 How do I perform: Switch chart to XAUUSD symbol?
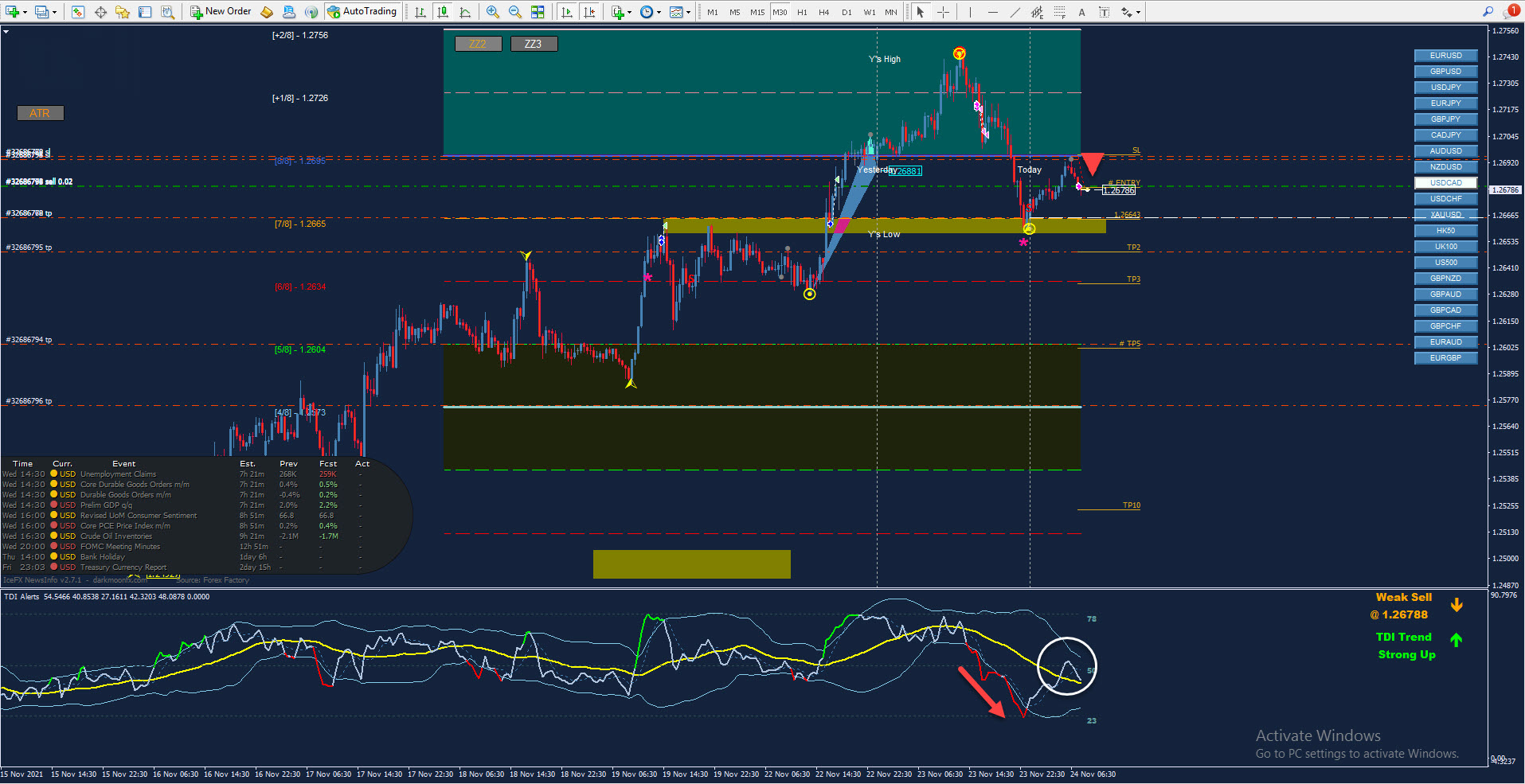pos(1445,215)
